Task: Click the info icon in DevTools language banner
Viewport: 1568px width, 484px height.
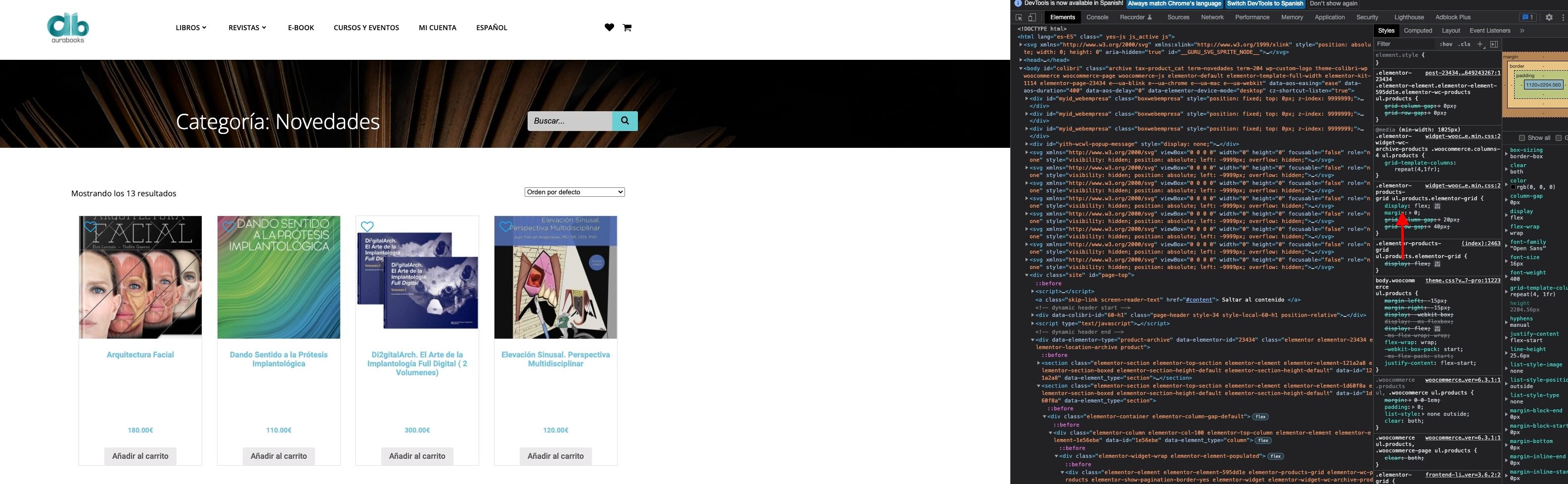Action: 1018,3
